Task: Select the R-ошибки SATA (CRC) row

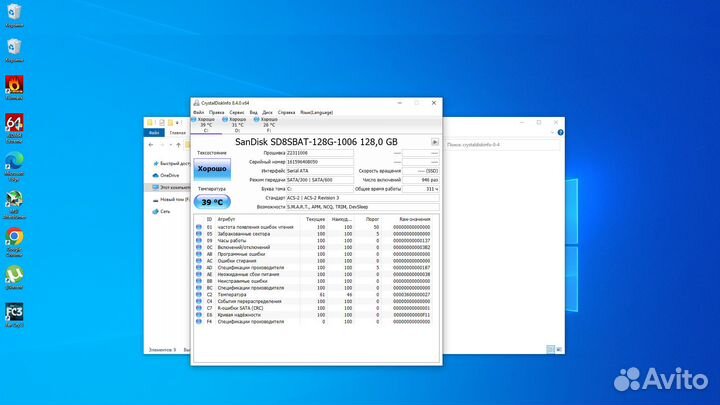Action: (x=314, y=308)
